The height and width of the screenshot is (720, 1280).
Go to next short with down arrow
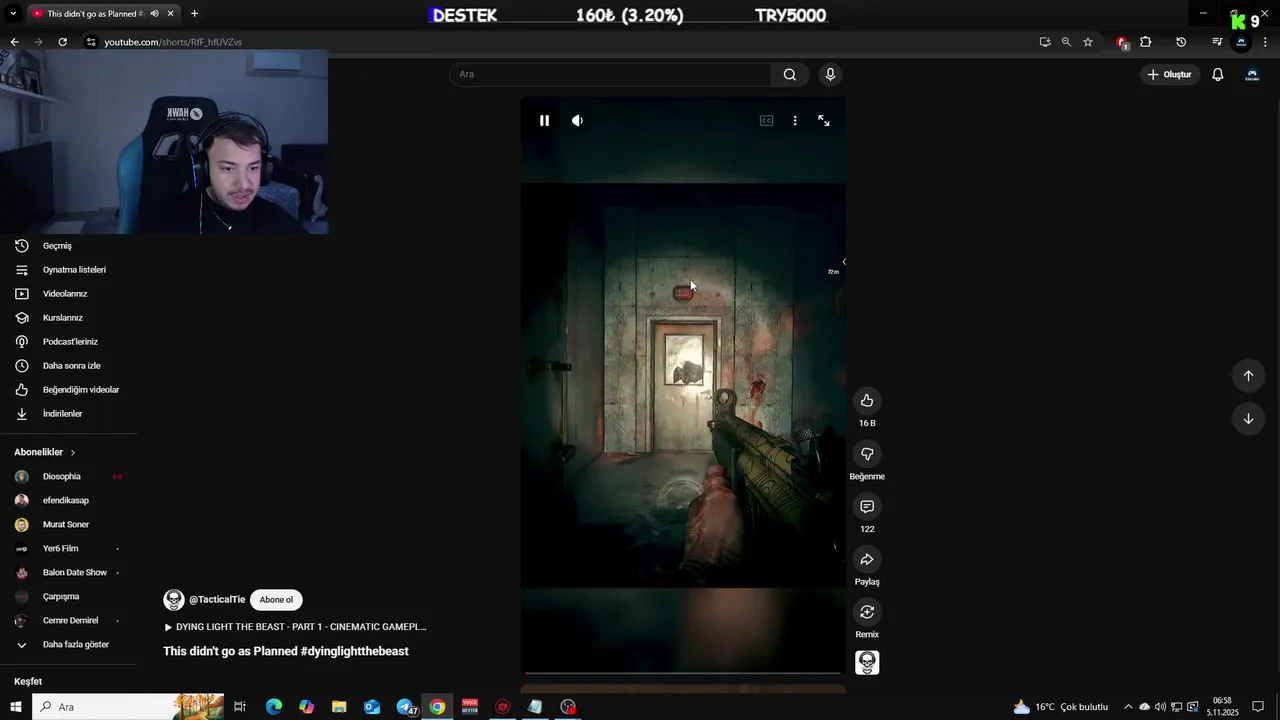(x=1248, y=419)
